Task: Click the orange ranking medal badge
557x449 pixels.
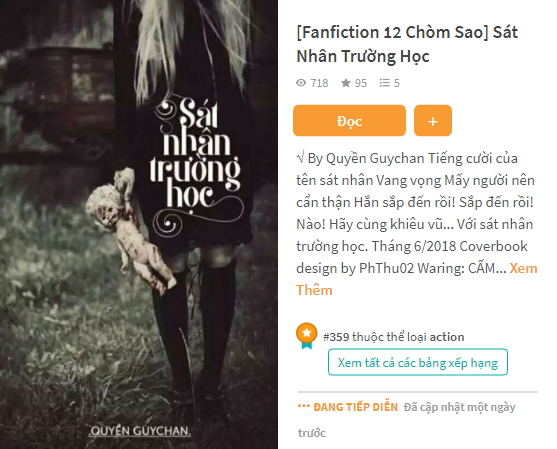Action: pyautogui.click(x=307, y=336)
